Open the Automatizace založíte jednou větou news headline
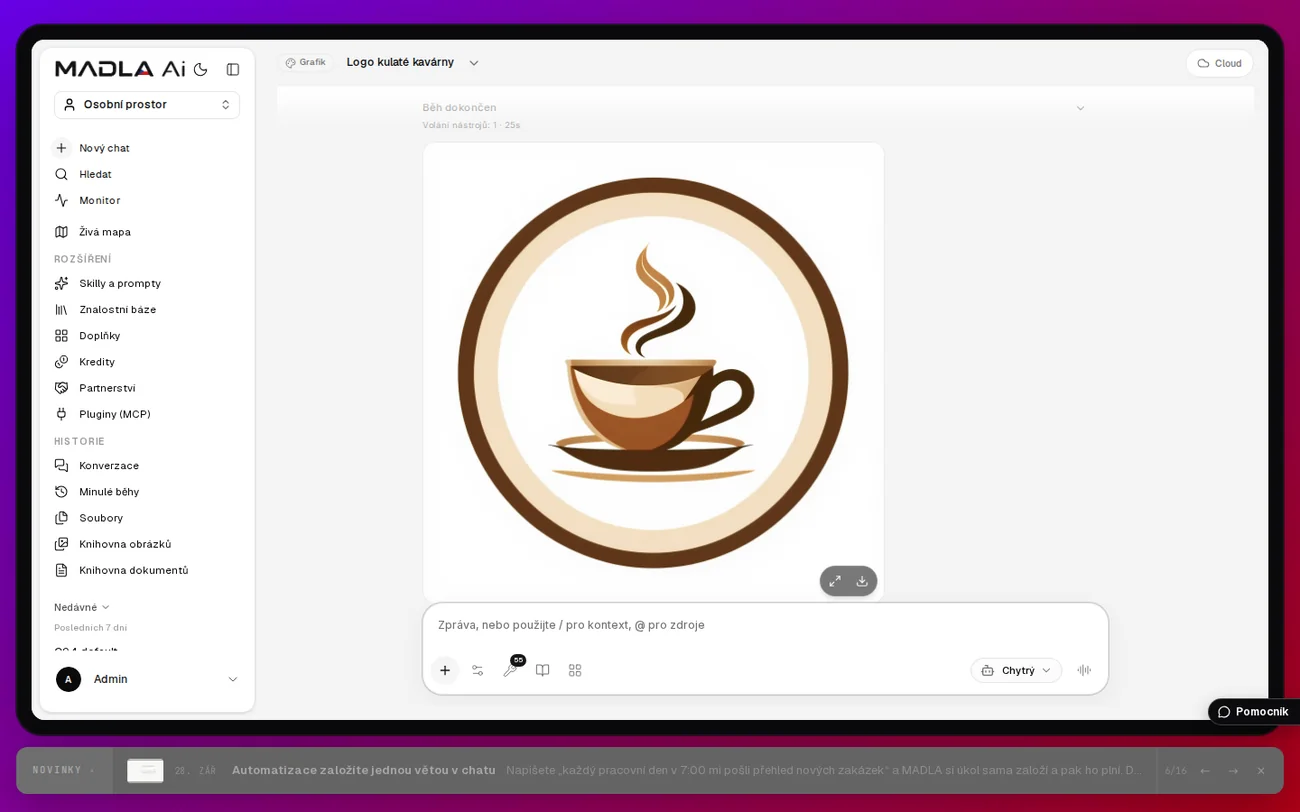The height and width of the screenshot is (812, 1300). click(x=364, y=770)
